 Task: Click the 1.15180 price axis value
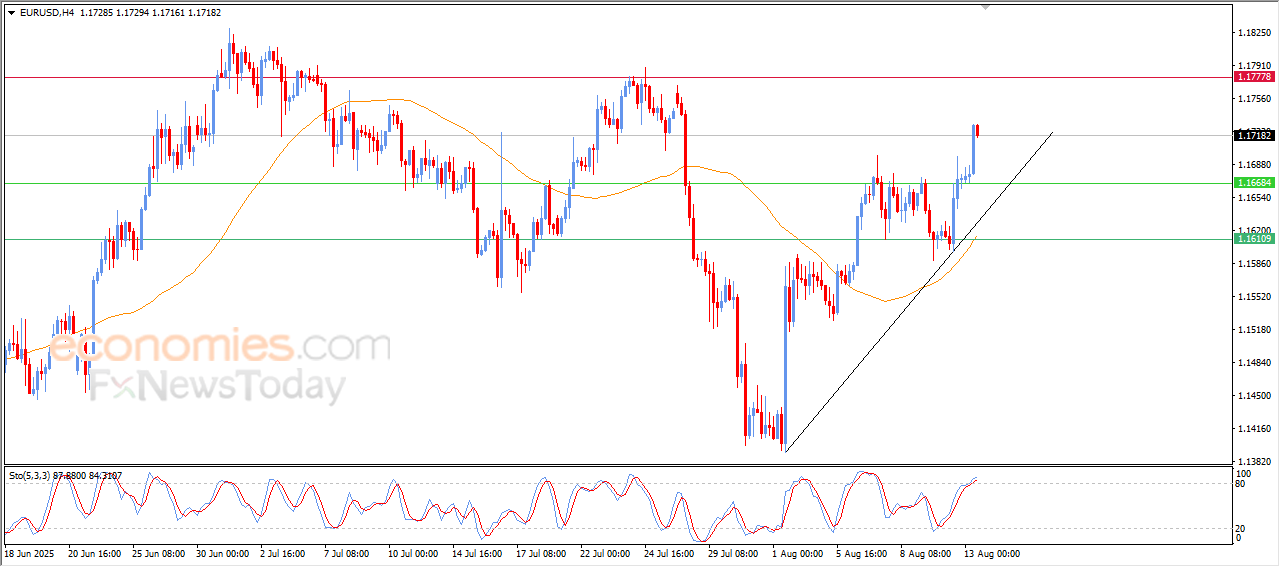tap(1254, 330)
